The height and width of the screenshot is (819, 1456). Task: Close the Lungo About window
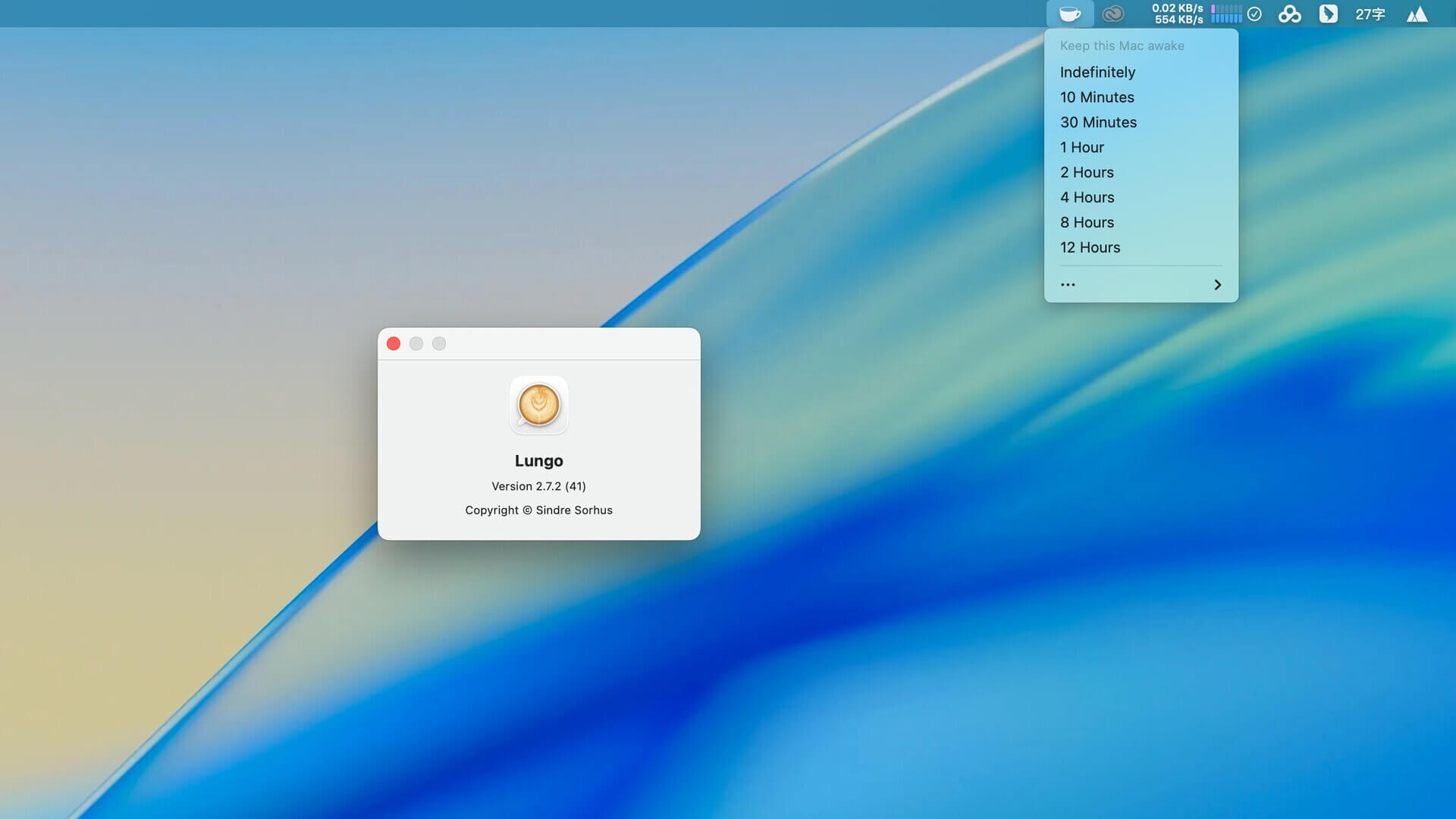394,344
